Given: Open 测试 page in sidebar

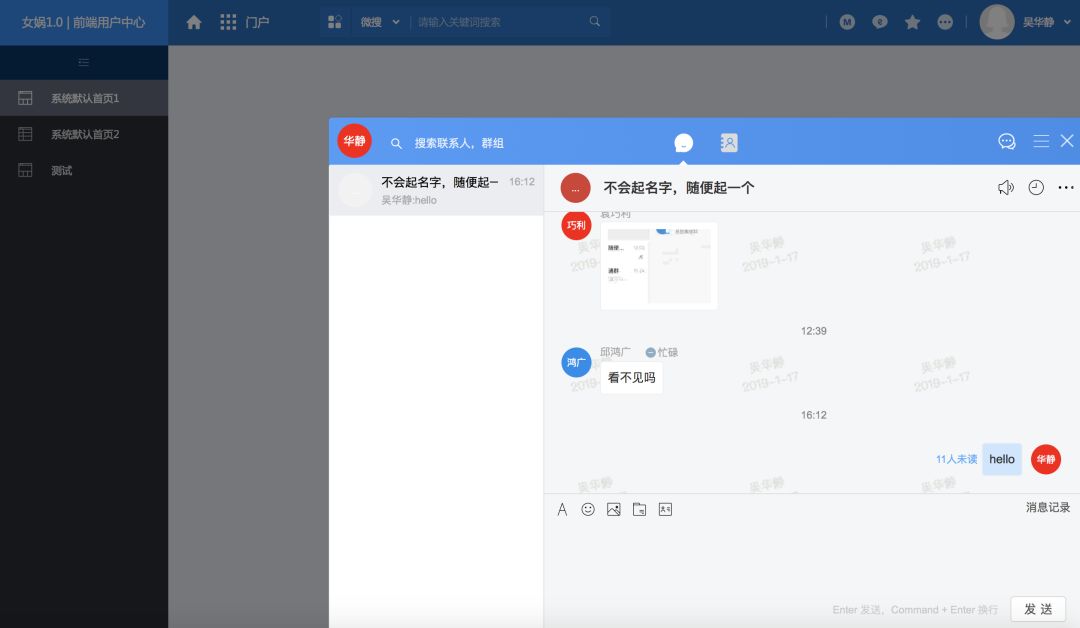Looking at the screenshot, I should [84, 170].
